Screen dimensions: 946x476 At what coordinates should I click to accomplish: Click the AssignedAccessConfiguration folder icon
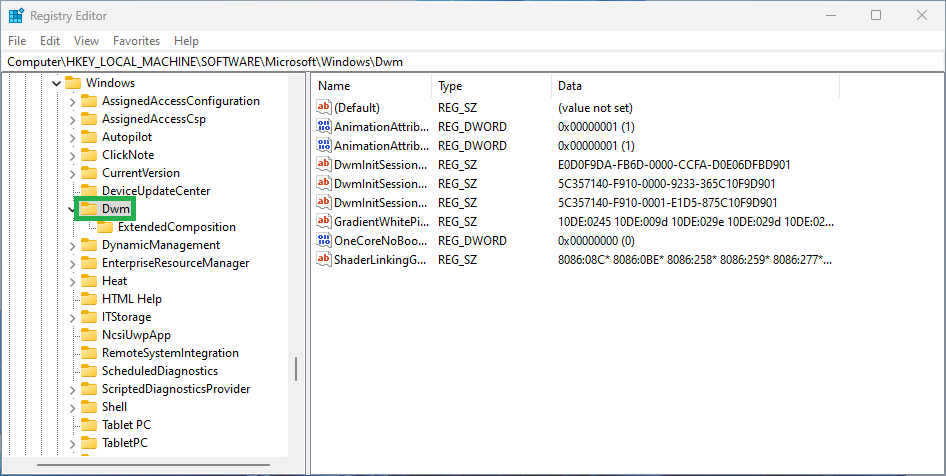pyautogui.click(x=89, y=101)
